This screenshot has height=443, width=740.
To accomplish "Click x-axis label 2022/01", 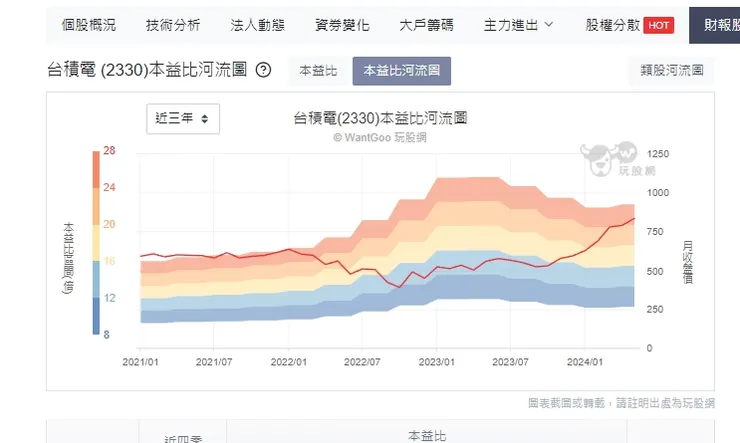I will pos(288,362).
